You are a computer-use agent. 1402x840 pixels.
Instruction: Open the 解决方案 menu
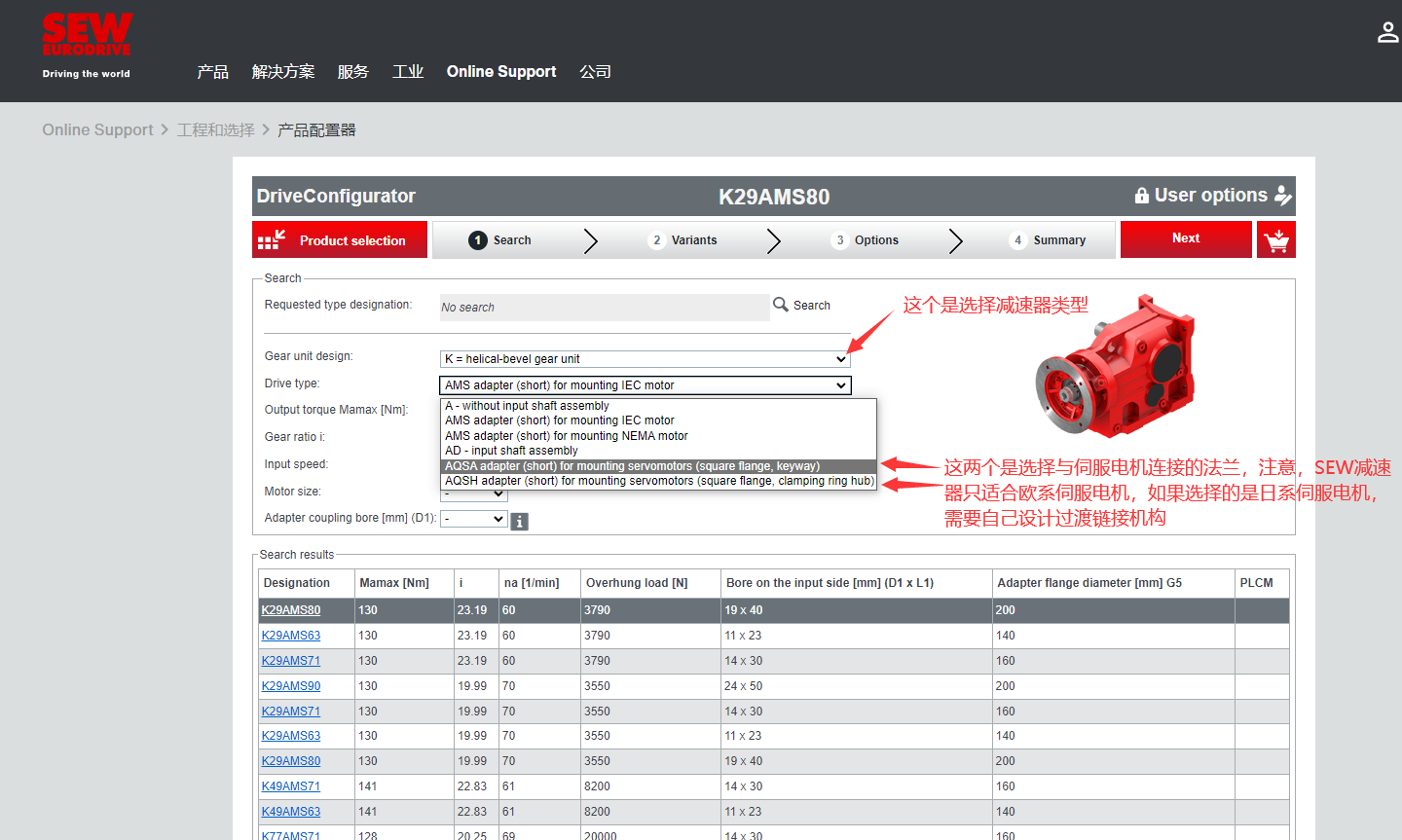283,71
